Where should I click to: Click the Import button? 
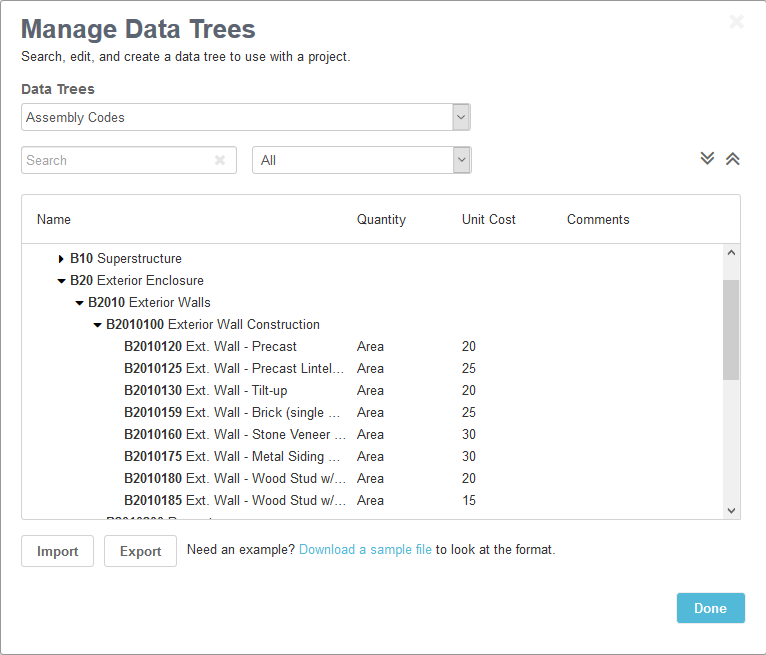(x=58, y=551)
